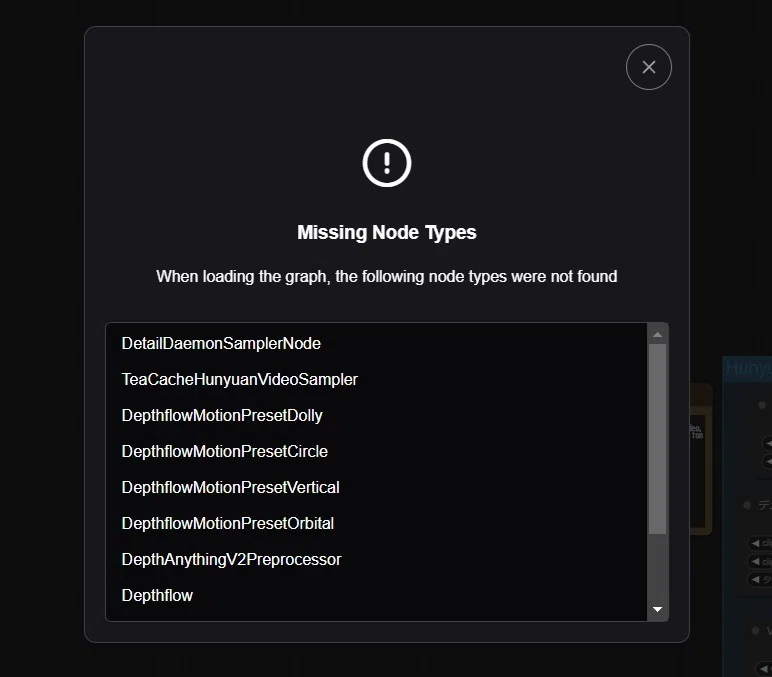Click the scrollbar down arrow
Viewport: 772px width, 677px height.
pyautogui.click(x=657, y=609)
